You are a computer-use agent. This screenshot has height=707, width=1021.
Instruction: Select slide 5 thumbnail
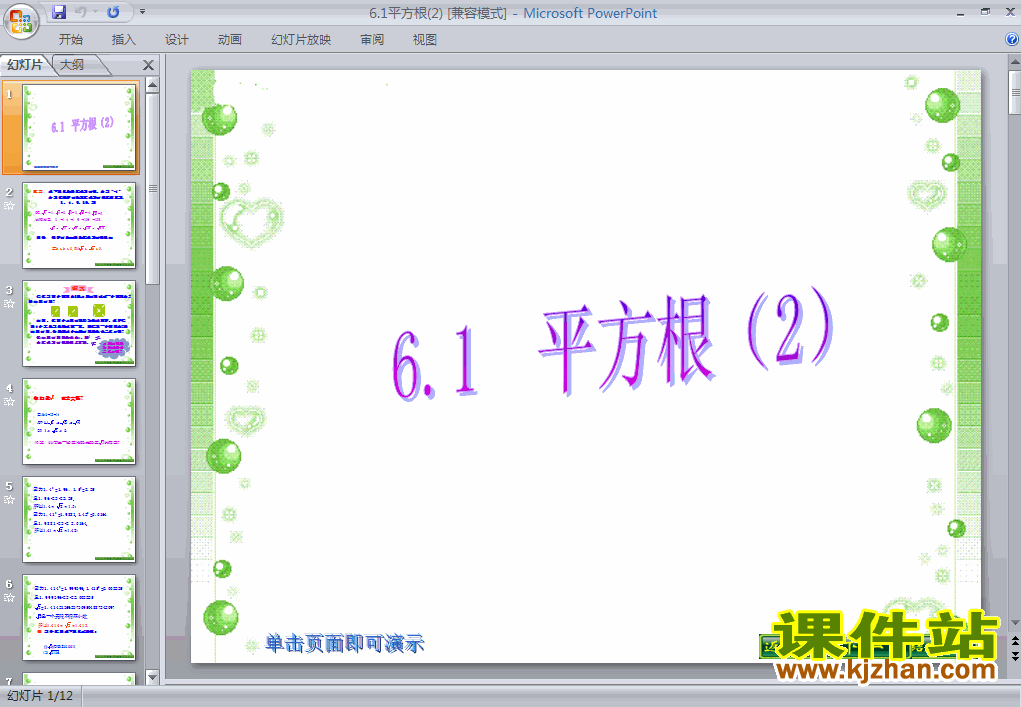point(79,520)
